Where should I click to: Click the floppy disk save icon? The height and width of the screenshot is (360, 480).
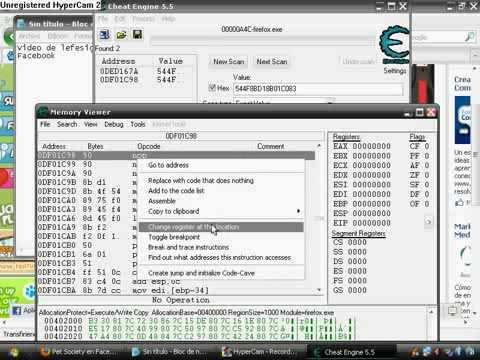137,34
